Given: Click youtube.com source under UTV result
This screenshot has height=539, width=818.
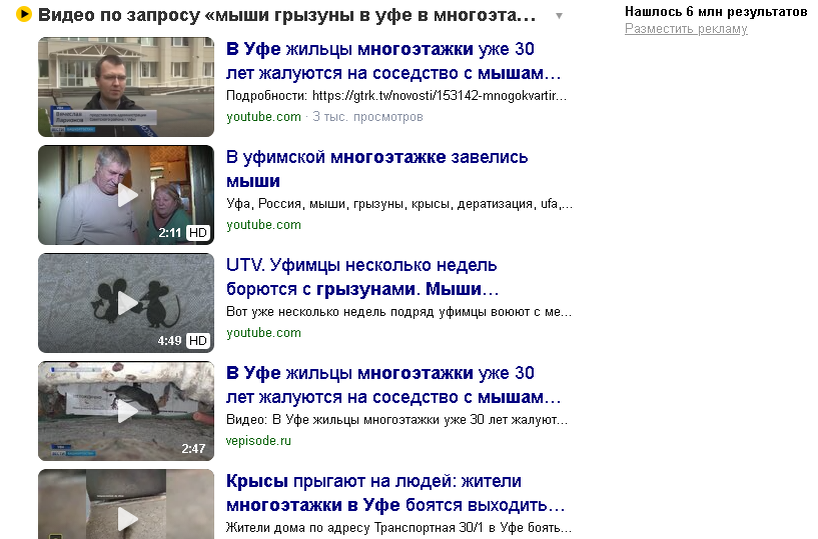Looking at the screenshot, I should [263, 333].
